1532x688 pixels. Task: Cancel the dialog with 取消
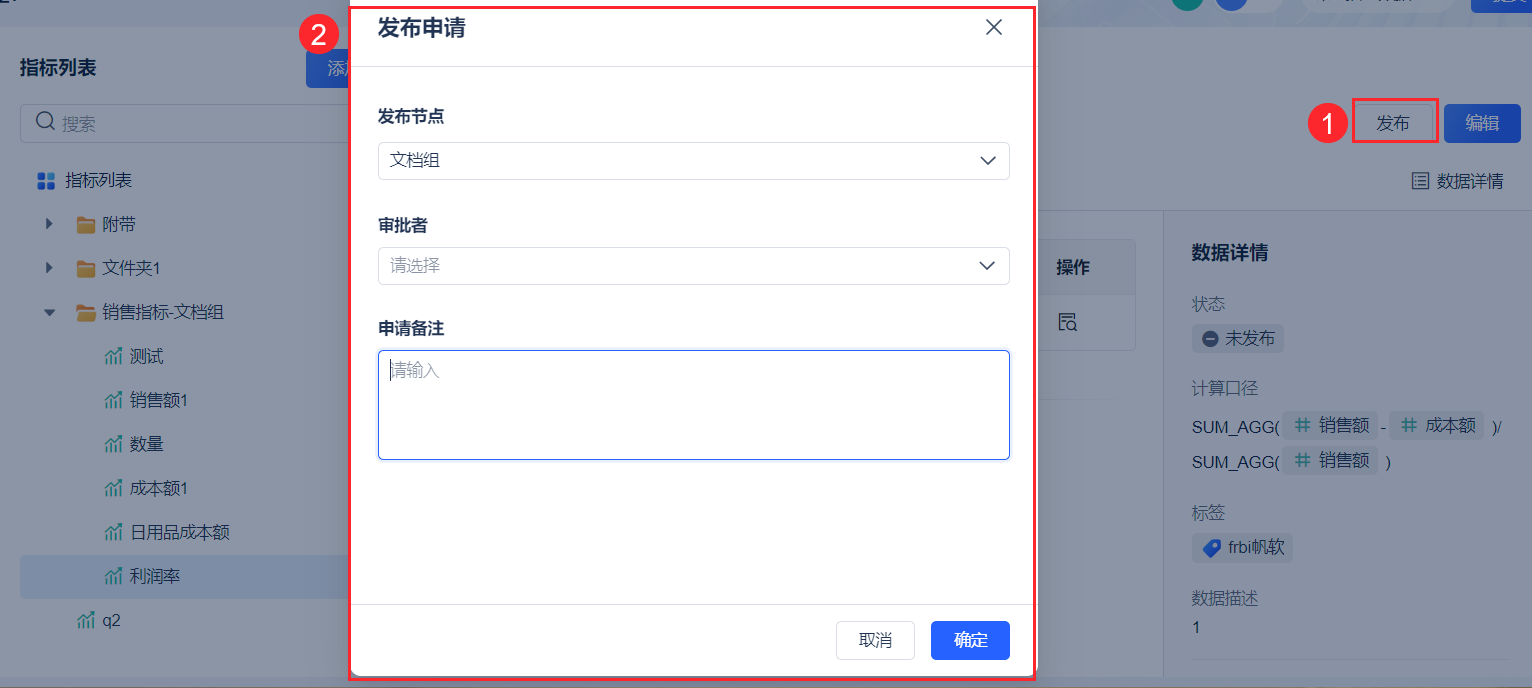tap(875, 641)
